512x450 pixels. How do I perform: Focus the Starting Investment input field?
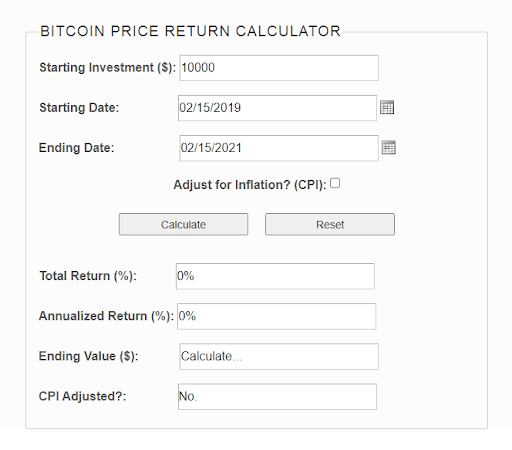pos(279,68)
